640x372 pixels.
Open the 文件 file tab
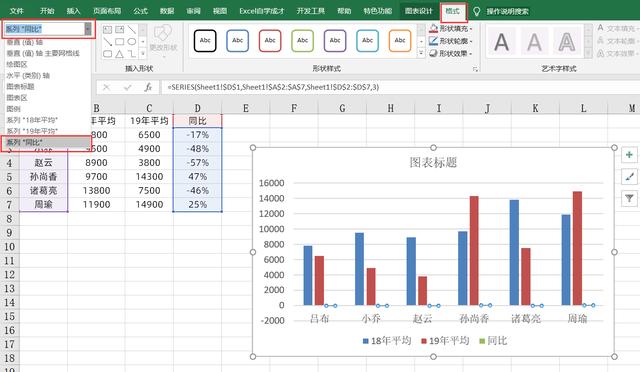coord(17,11)
